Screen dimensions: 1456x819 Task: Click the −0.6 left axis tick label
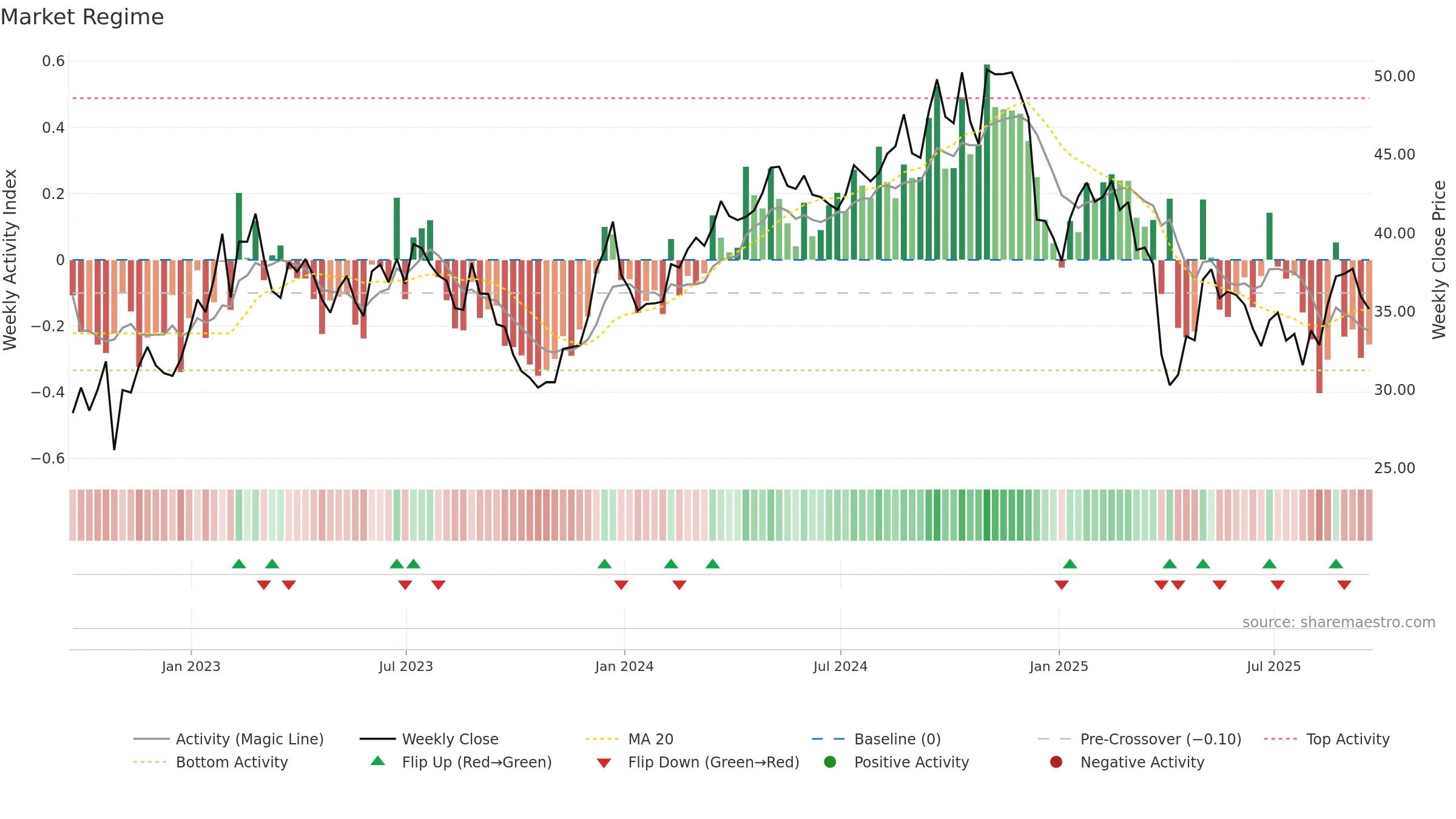(x=48, y=458)
